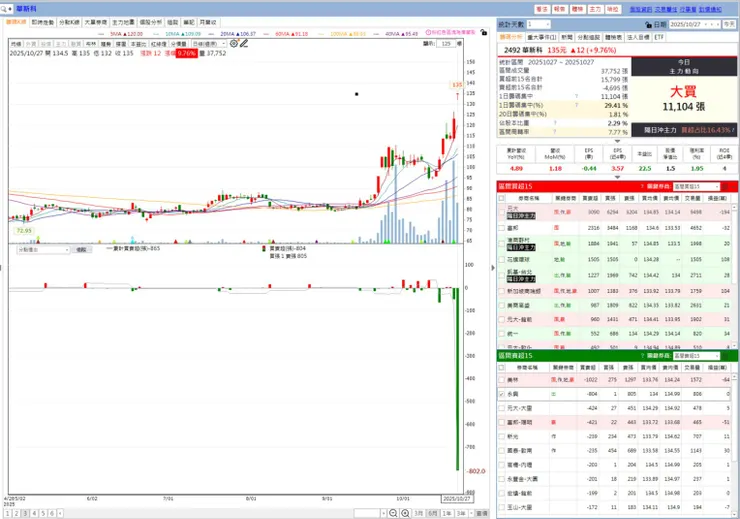Tick the checkbox for 新加坡商瑞銀 row

[502, 291]
